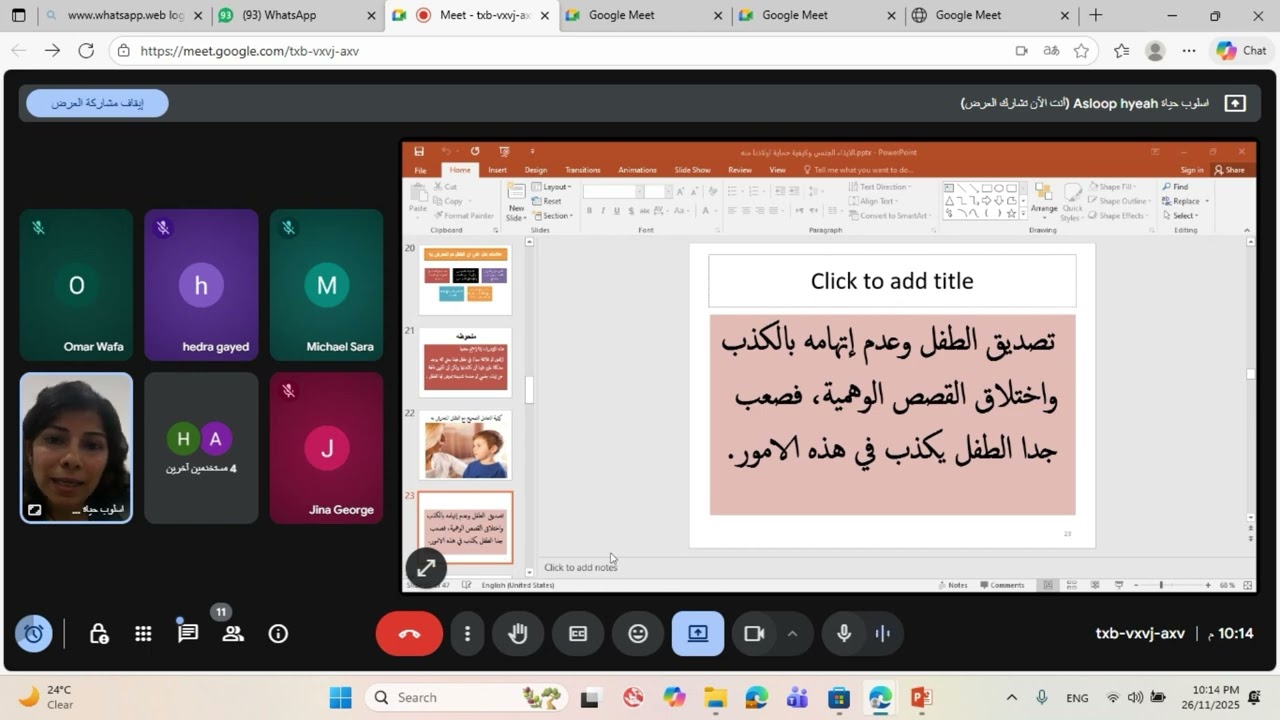
Task: Toggle the microphone in Meet
Action: 844,634
